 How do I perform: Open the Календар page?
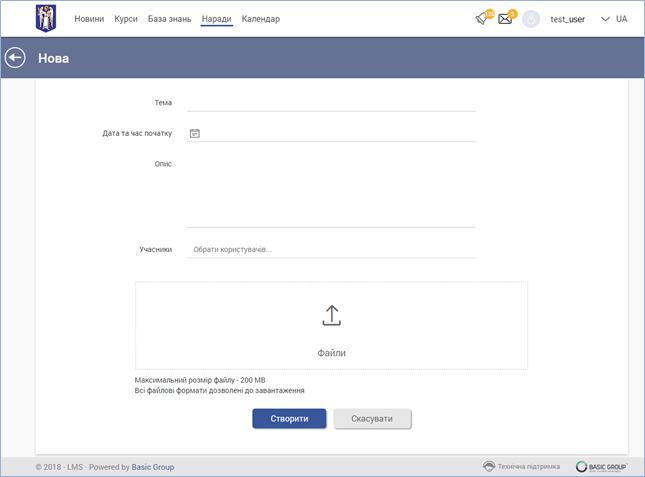tap(261, 19)
